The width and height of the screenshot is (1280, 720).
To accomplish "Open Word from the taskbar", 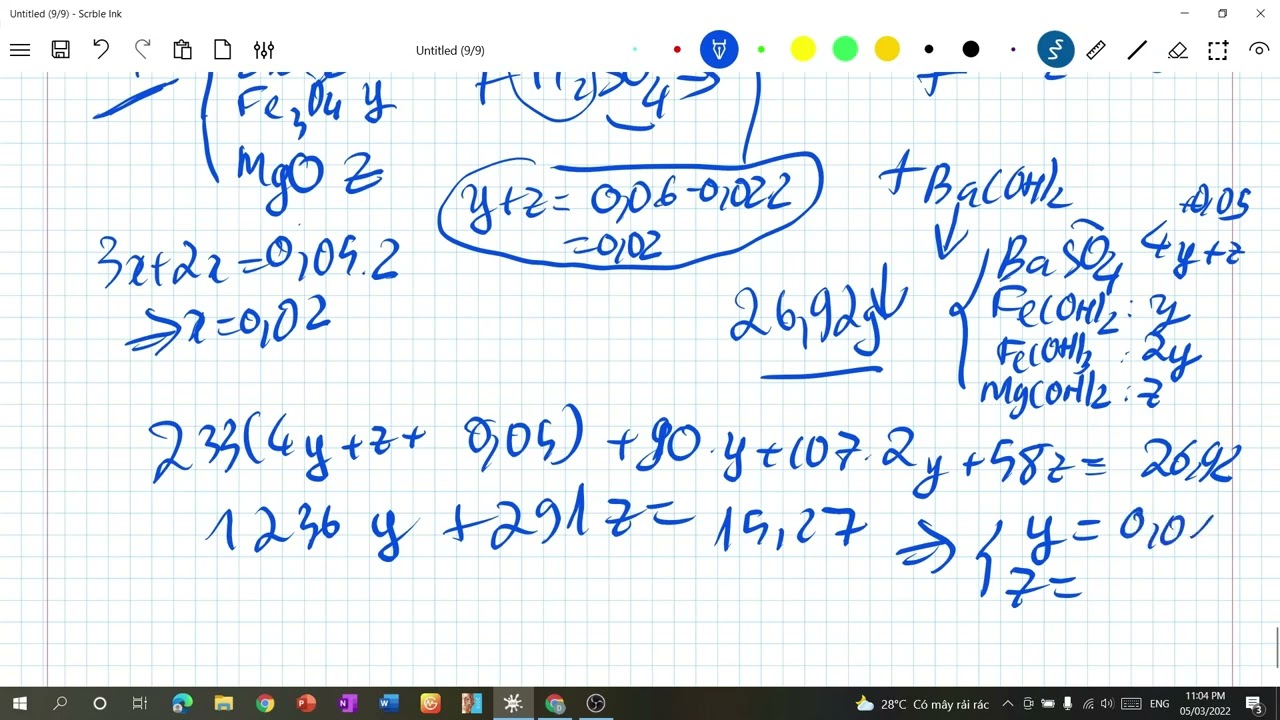I will pos(389,704).
